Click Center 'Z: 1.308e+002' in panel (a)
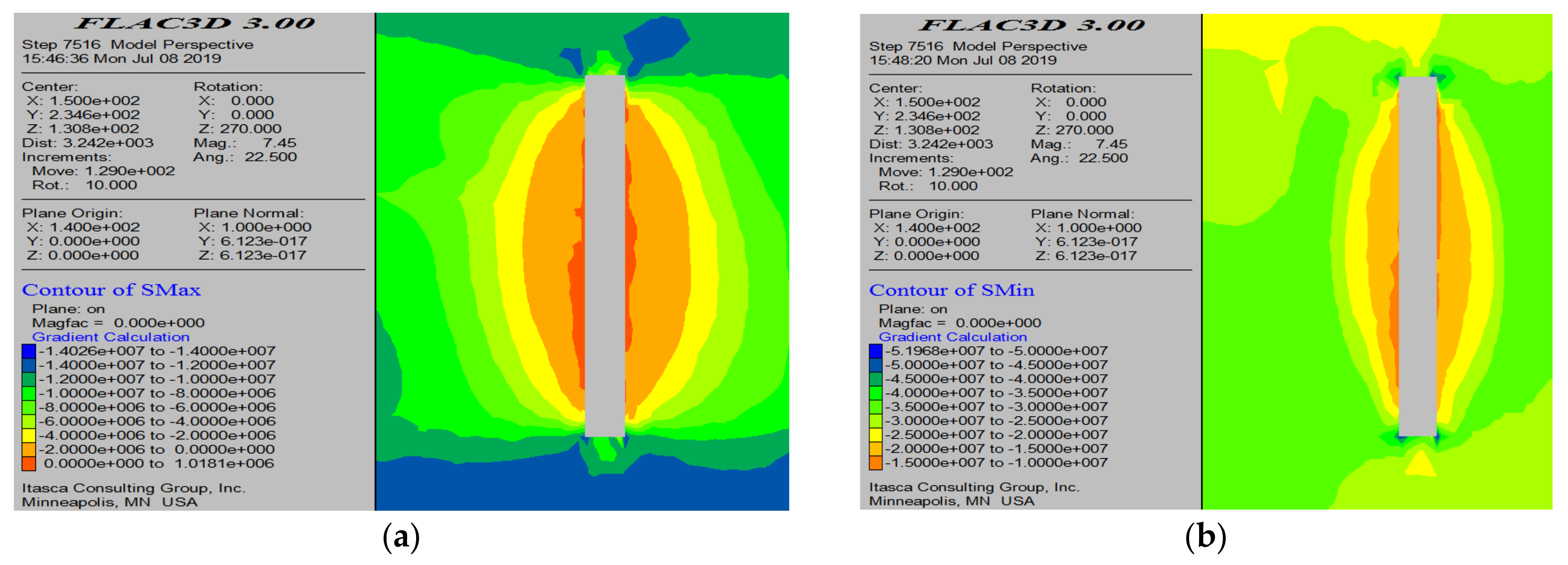1568x565 pixels. 83,129
